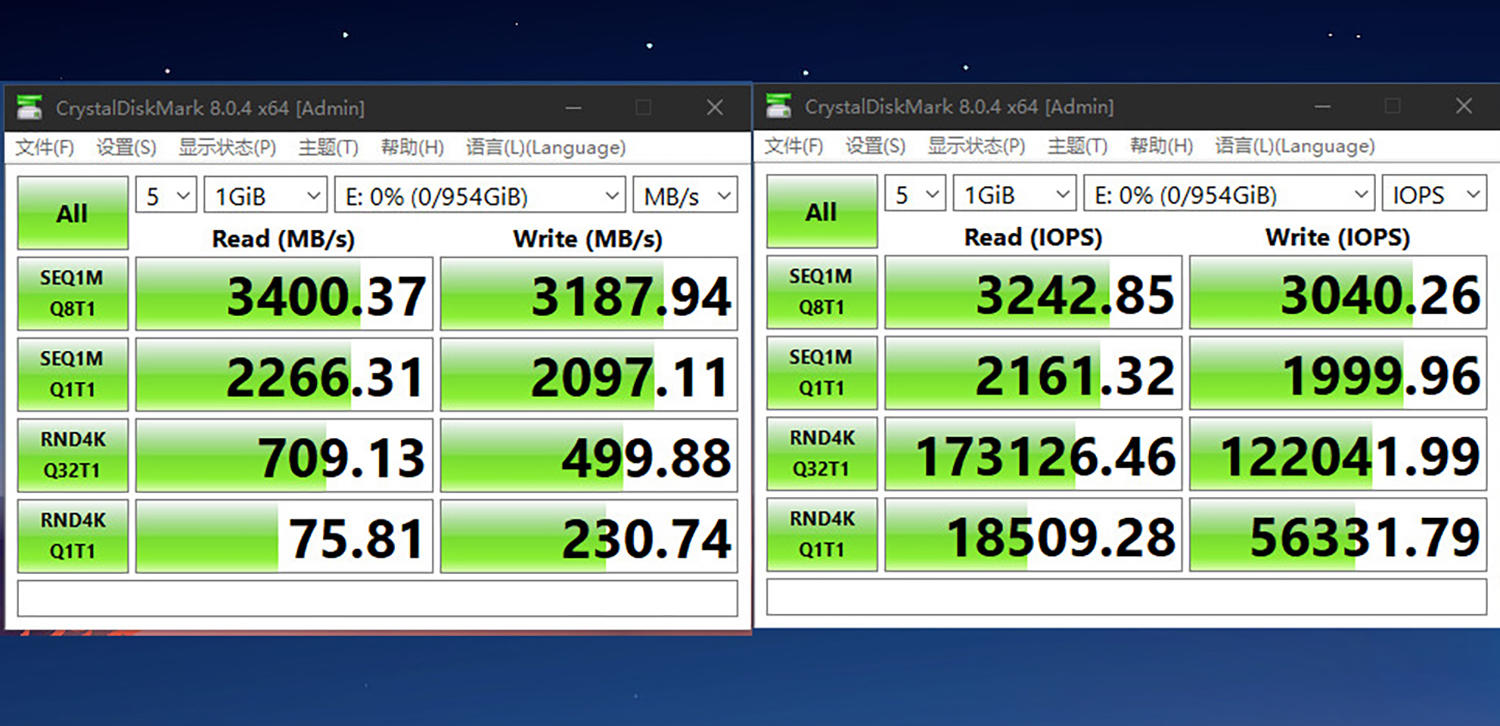Click the 18509.28 IOPS read result
Viewport: 1500px width, 726px height.
[x=1033, y=536]
